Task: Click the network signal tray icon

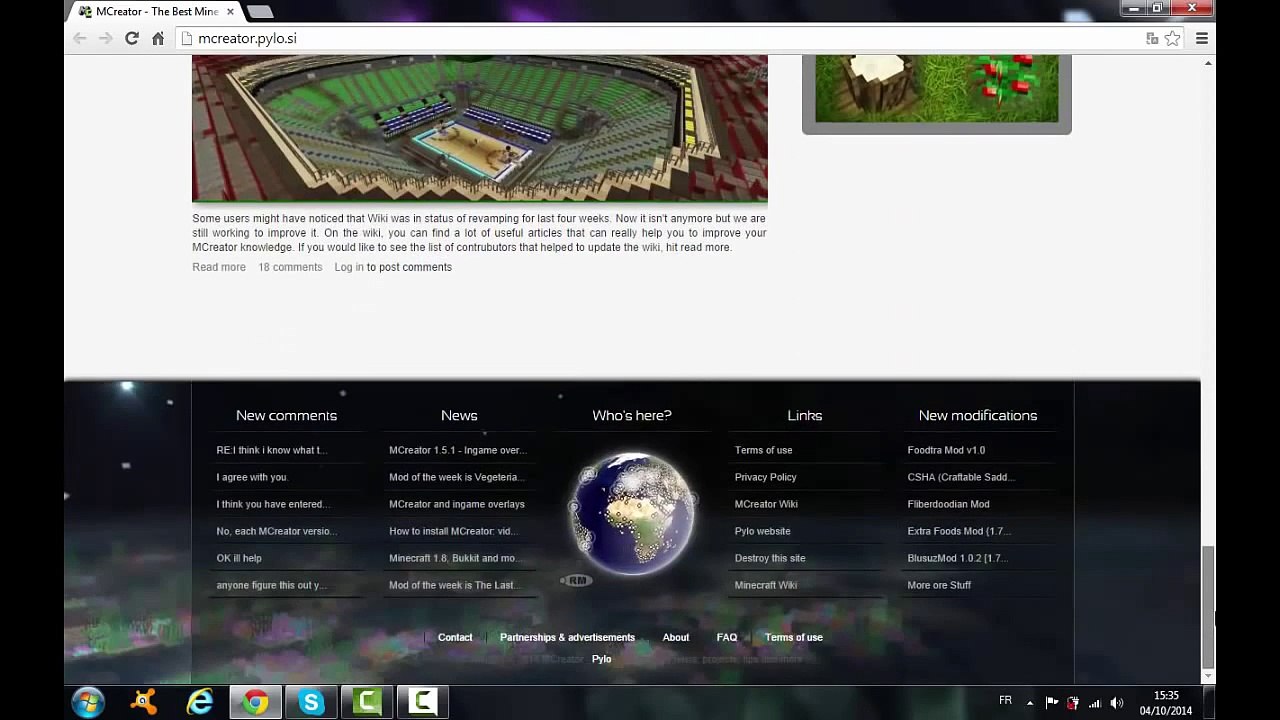Action: pos(1095,703)
